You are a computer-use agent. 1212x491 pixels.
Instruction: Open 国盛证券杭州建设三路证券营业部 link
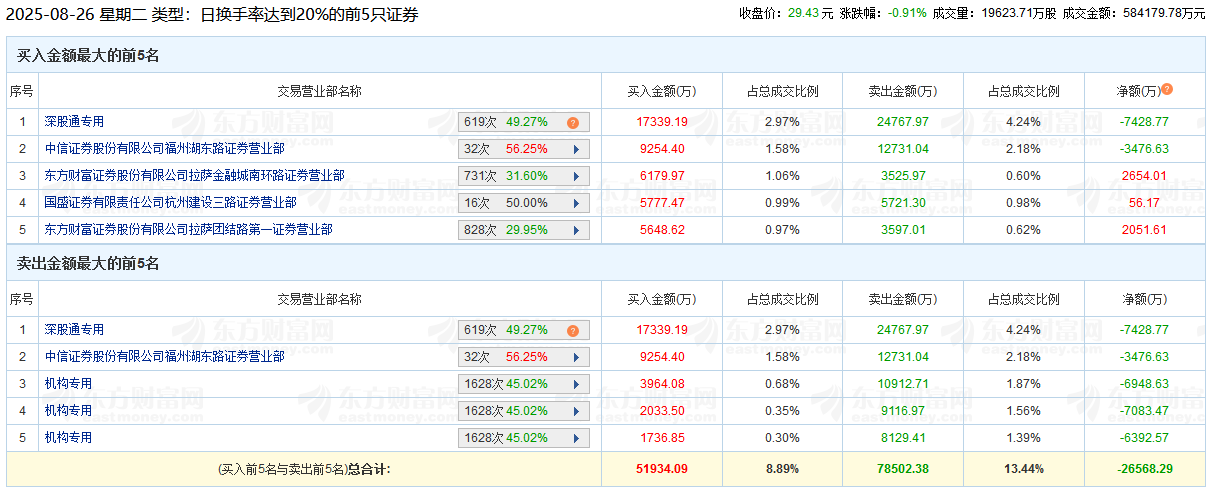170,203
